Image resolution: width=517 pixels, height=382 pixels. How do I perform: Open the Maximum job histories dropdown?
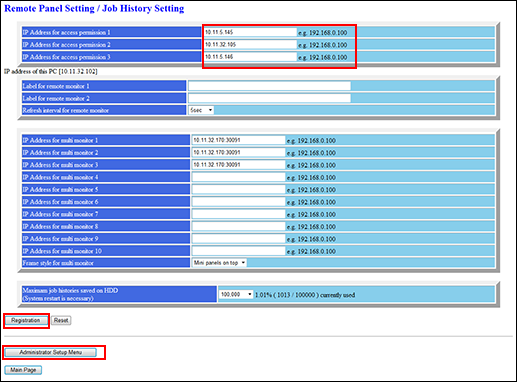pos(236,294)
